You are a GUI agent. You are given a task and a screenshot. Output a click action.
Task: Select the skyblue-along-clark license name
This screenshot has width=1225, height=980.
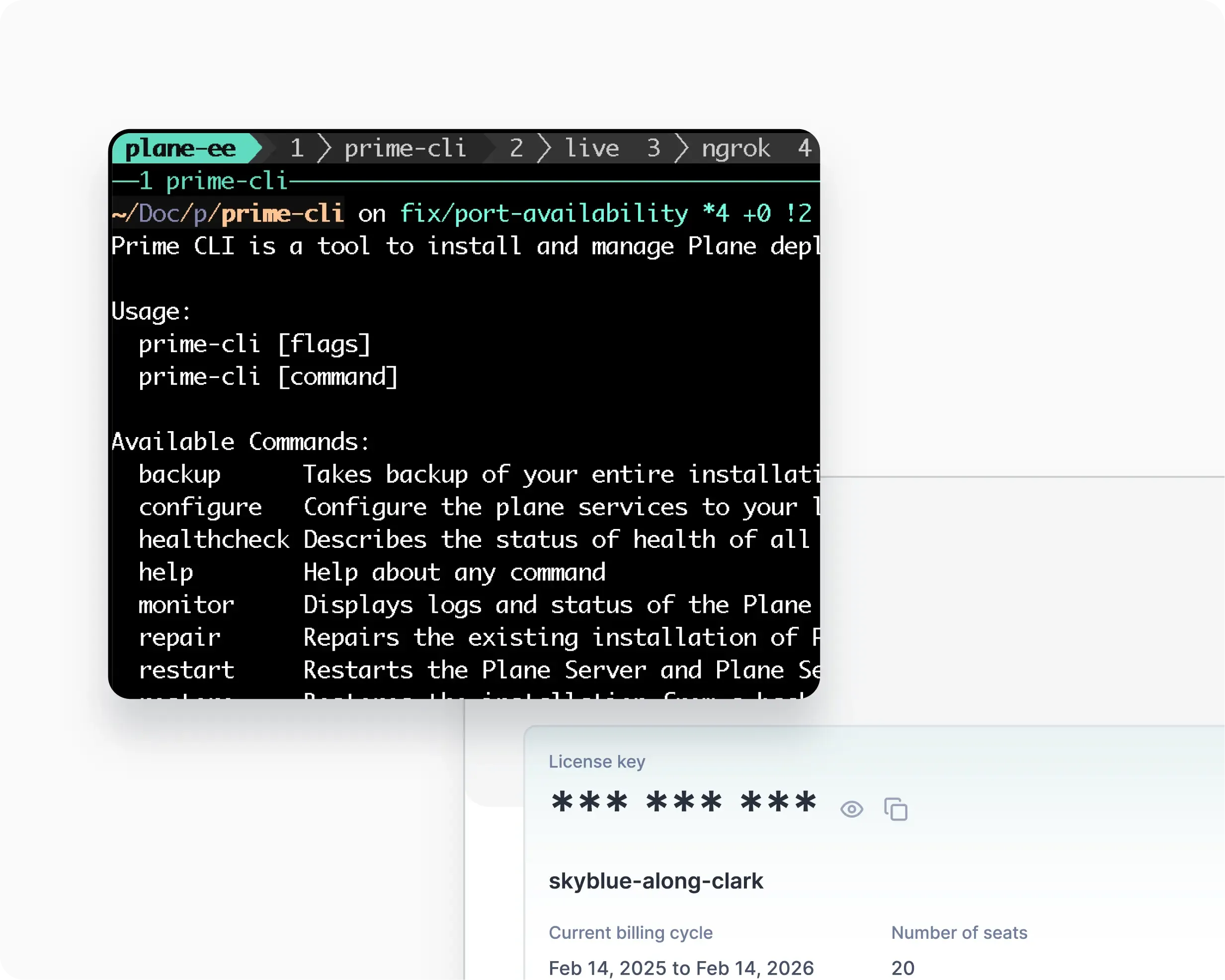655,881
